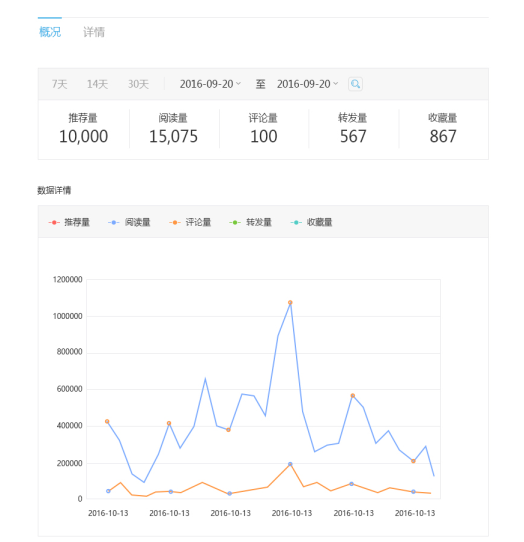Toggle the red 推荐量 legend marker

(54, 222)
